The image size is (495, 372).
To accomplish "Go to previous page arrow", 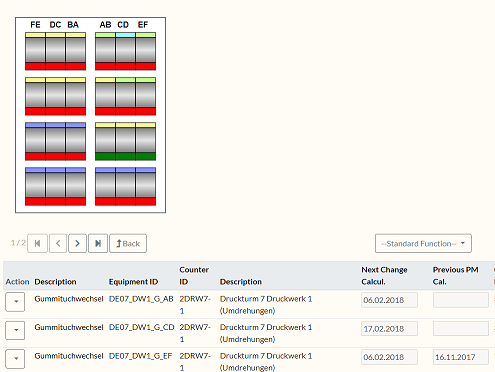I will (x=58, y=243).
